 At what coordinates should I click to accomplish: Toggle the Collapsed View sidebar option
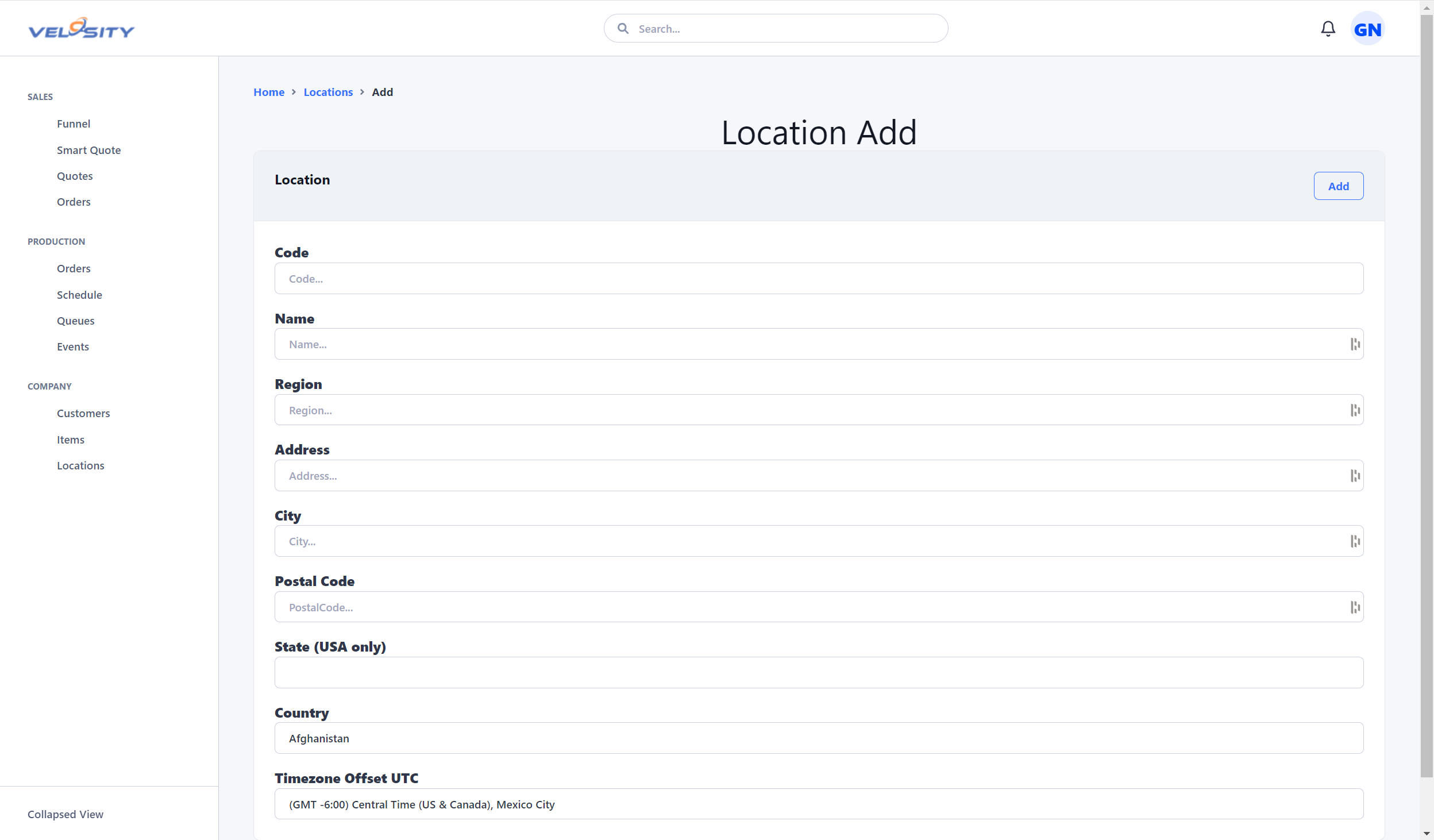66,813
